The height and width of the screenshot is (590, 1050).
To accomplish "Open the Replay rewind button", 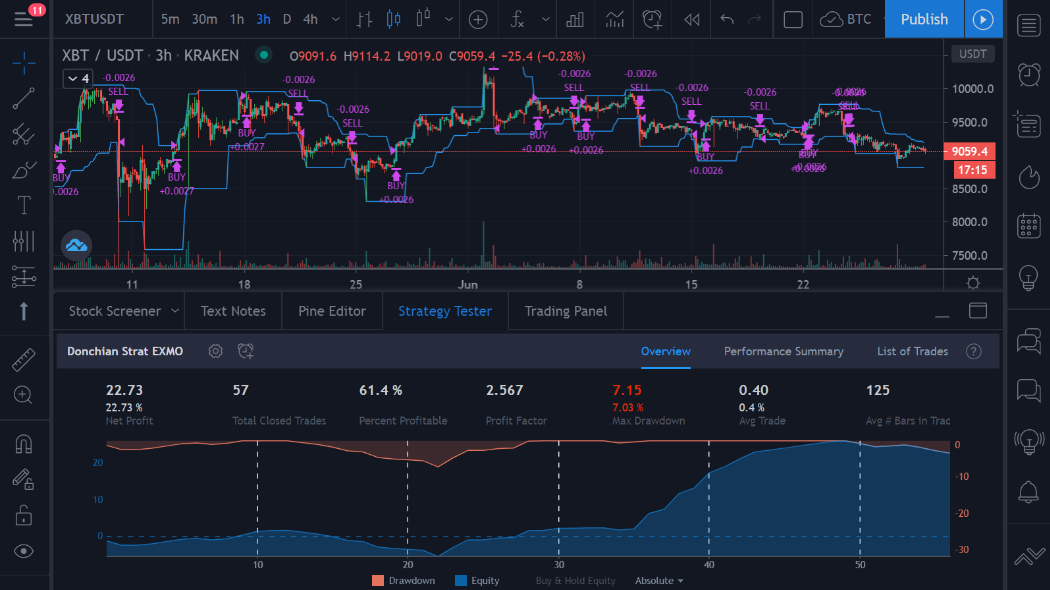I will (x=691, y=19).
